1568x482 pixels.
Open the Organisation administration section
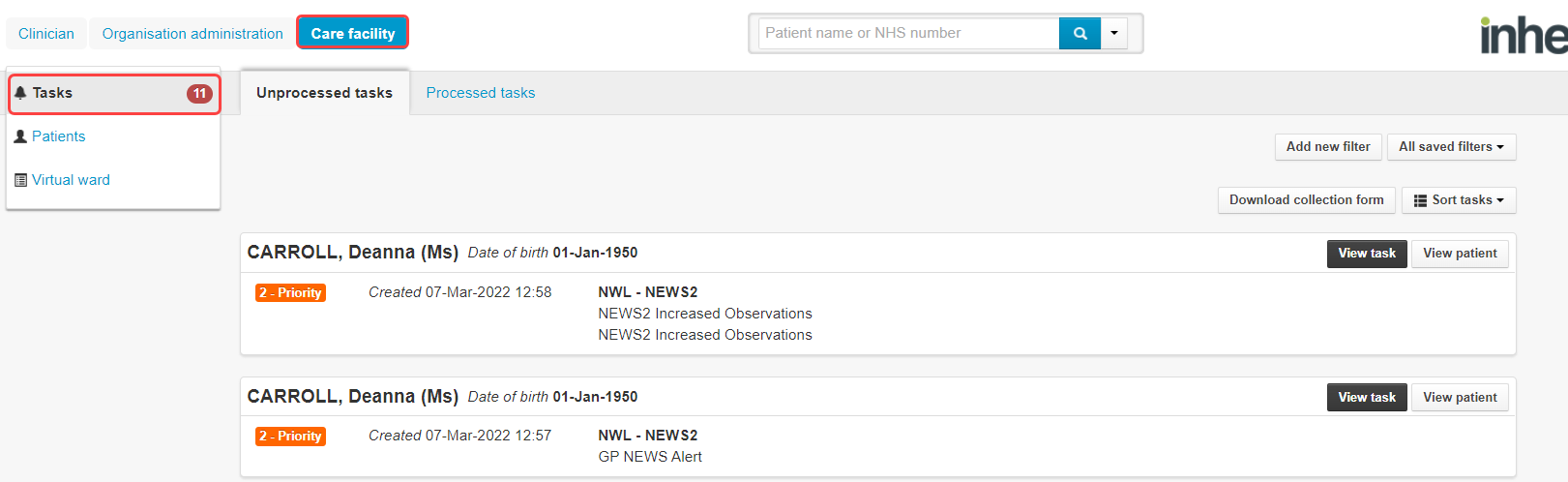[192, 34]
